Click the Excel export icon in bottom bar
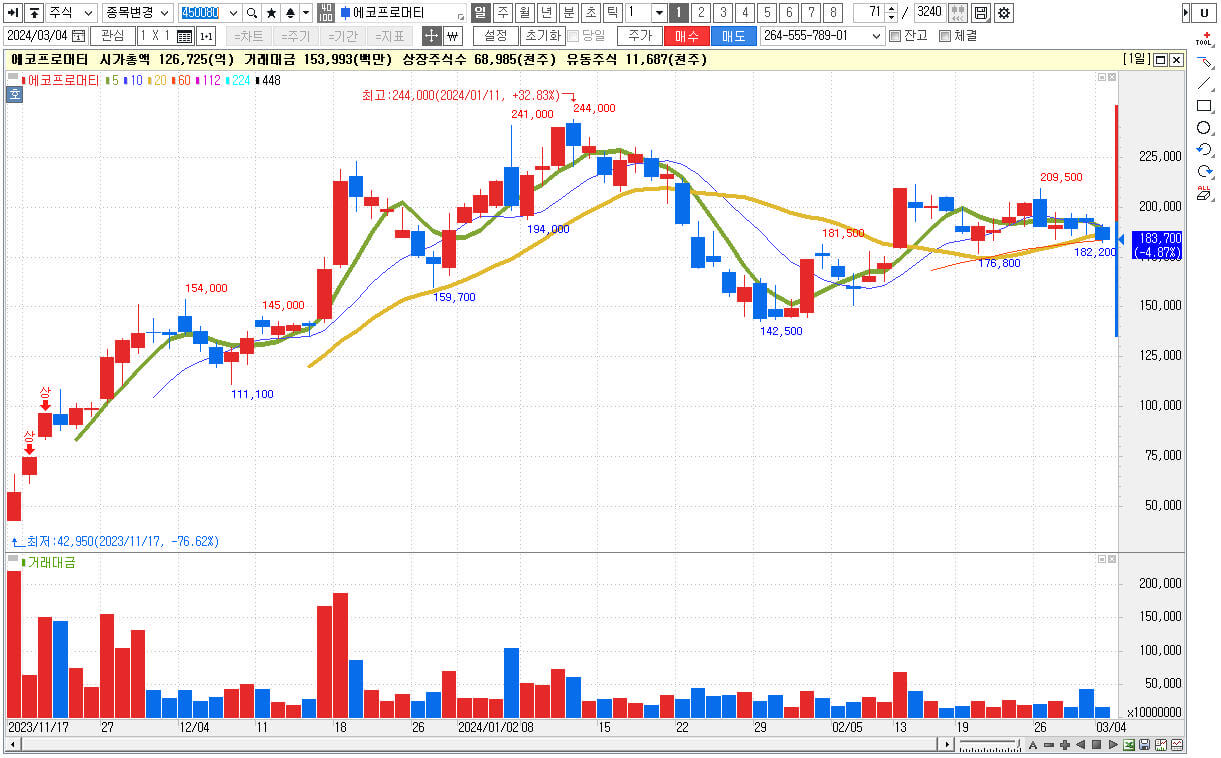Viewport: 1221px width, 758px height. pyautogui.click(x=1128, y=745)
